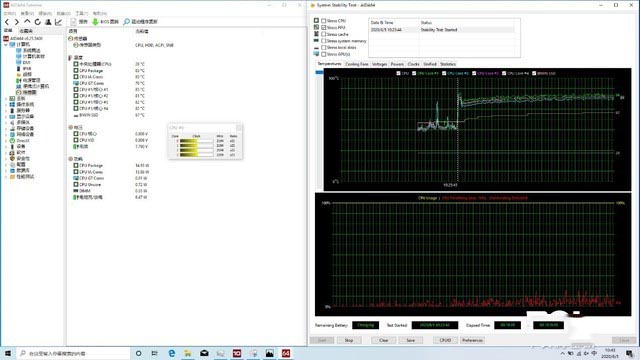Click the up-level arrow in AIDA64 toolbar
The image size is (640, 360).
(x=27, y=22)
